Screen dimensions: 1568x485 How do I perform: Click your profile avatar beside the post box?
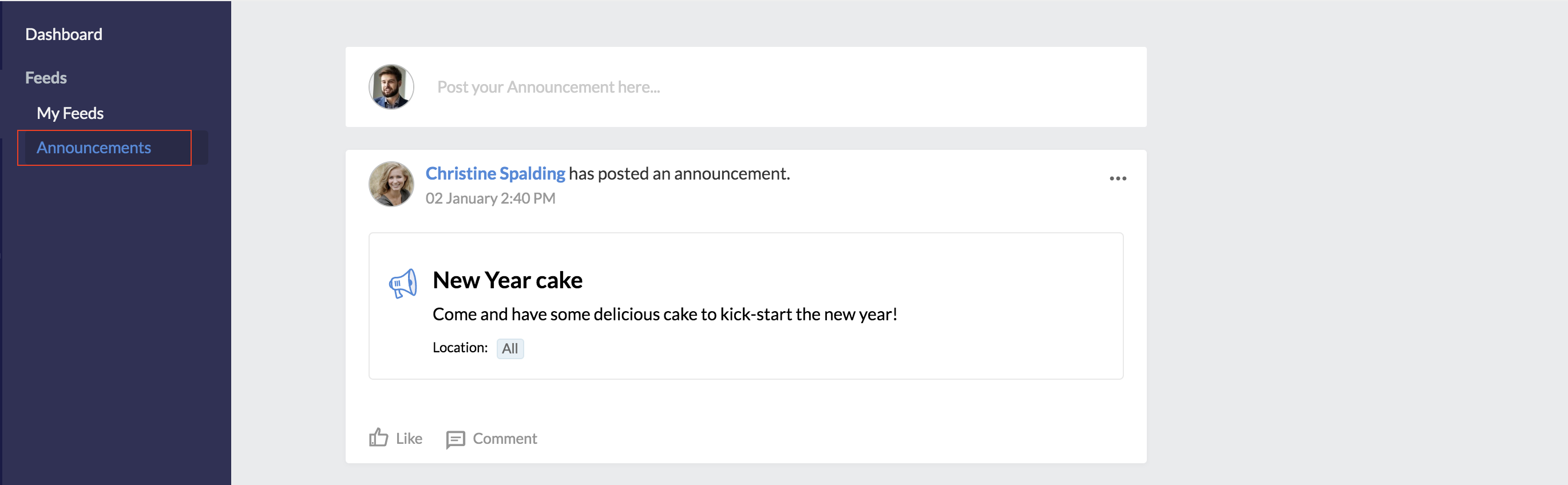click(x=391, y=87)
